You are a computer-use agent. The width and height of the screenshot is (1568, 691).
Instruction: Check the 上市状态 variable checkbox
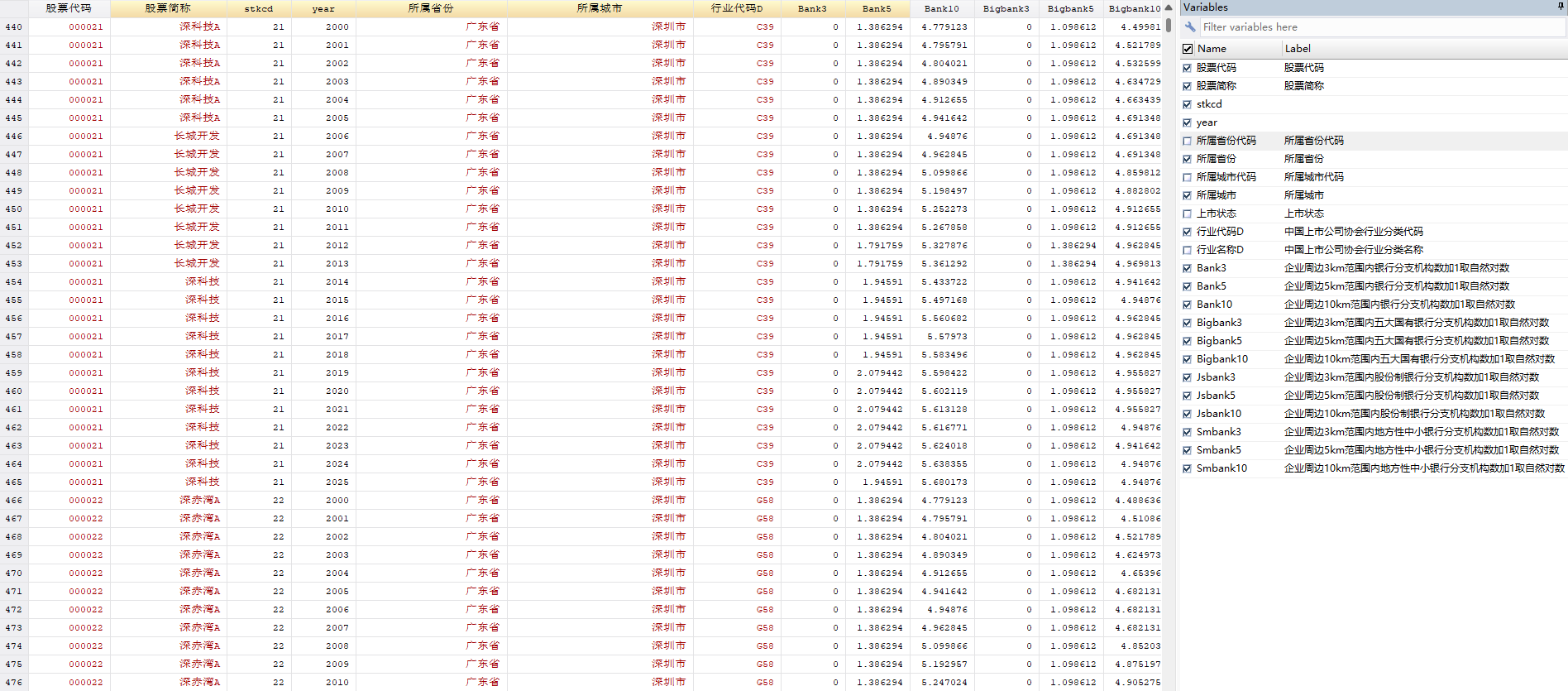[1188, 214]
